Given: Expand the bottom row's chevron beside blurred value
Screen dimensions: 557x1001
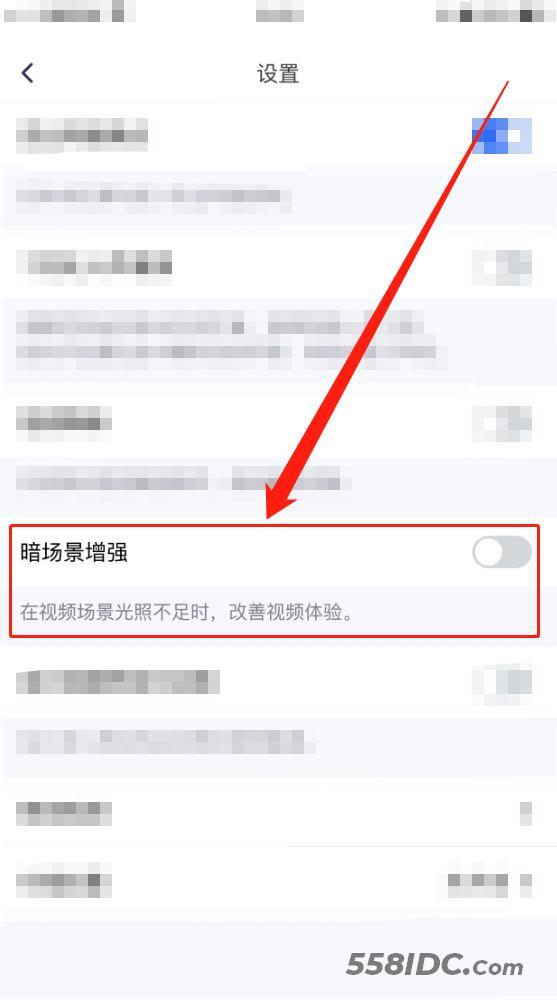Looking at the screenshot, I should point(526,882).
